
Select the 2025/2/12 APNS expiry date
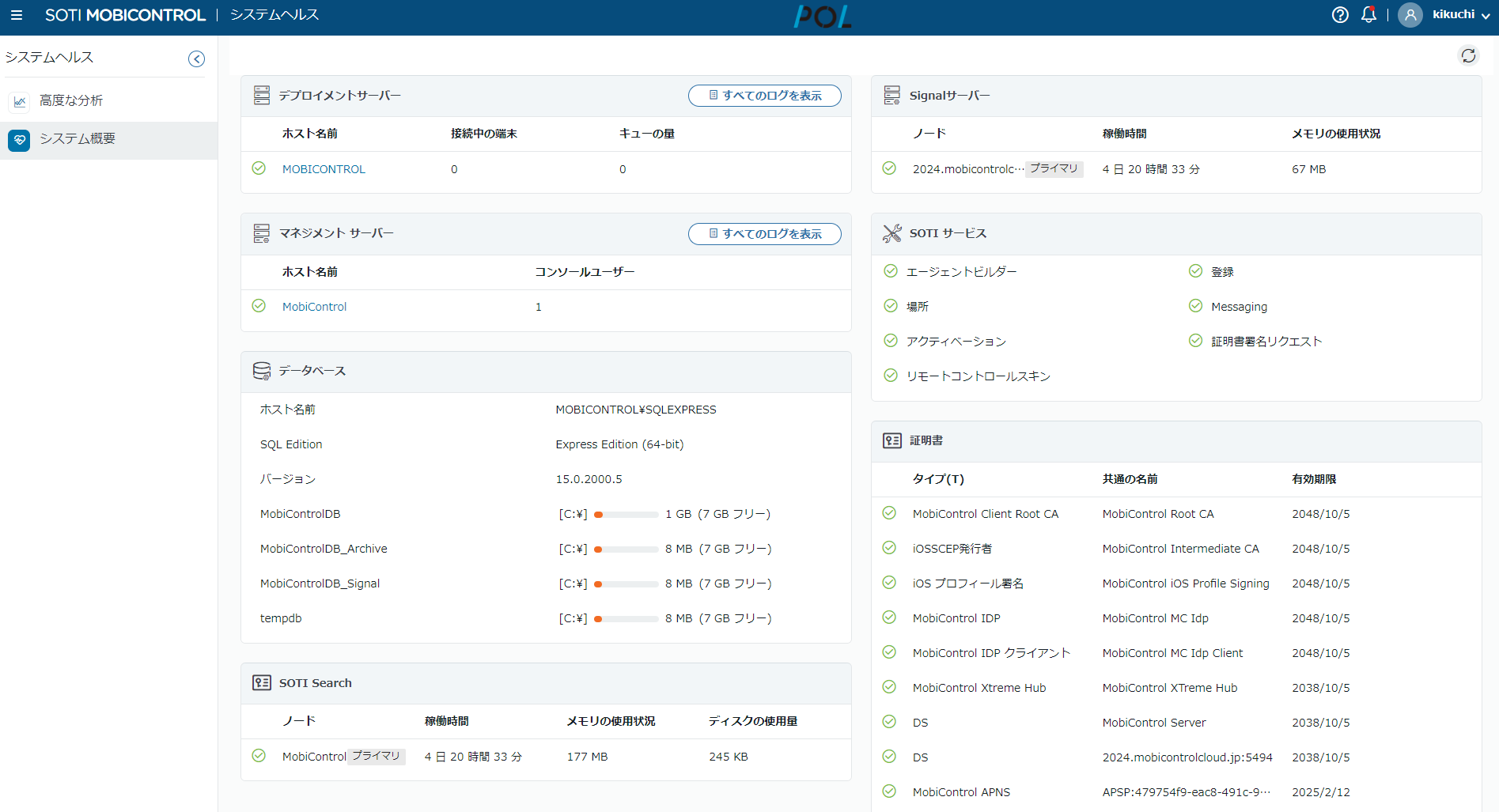pyautogui.click(x=1321, y=792)
